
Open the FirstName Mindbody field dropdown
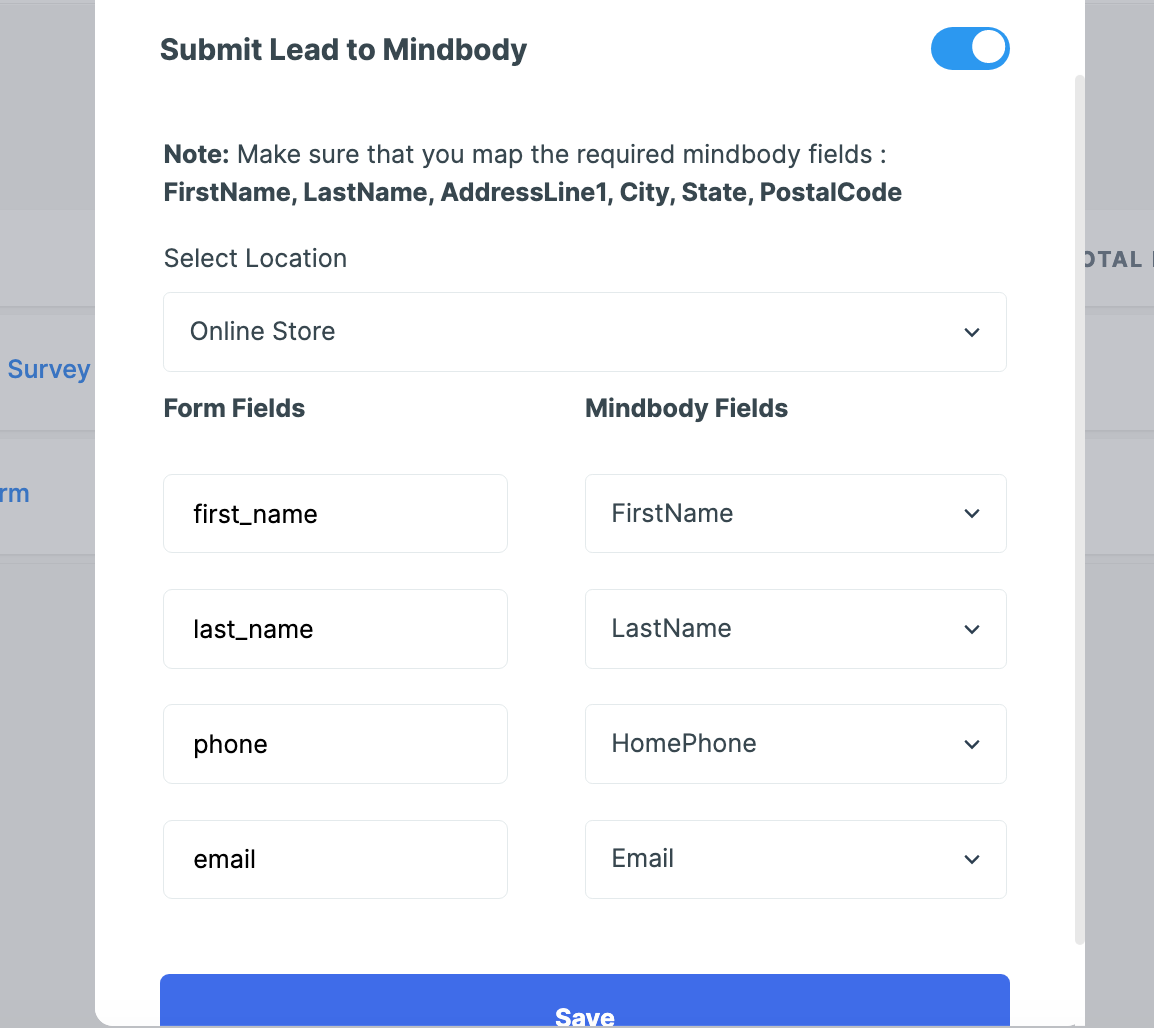(795, 514)
